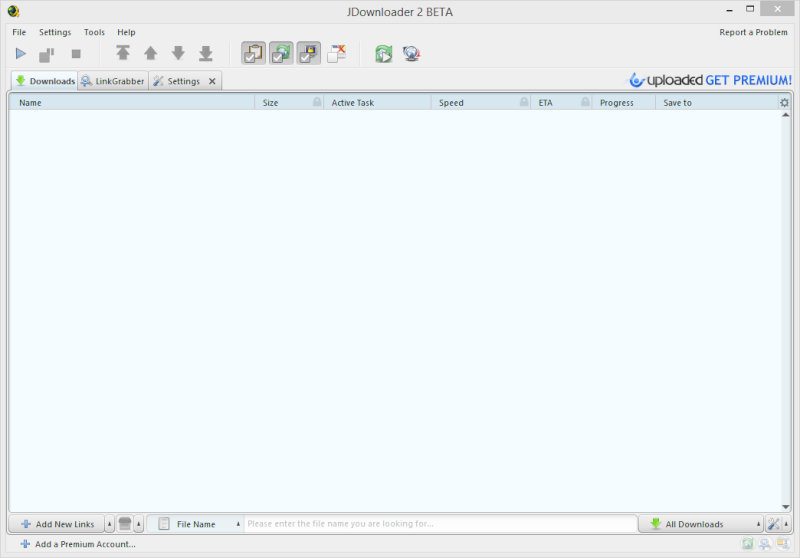Move selected item up one position
Screen dimensions: 800x558
point(151,53)
